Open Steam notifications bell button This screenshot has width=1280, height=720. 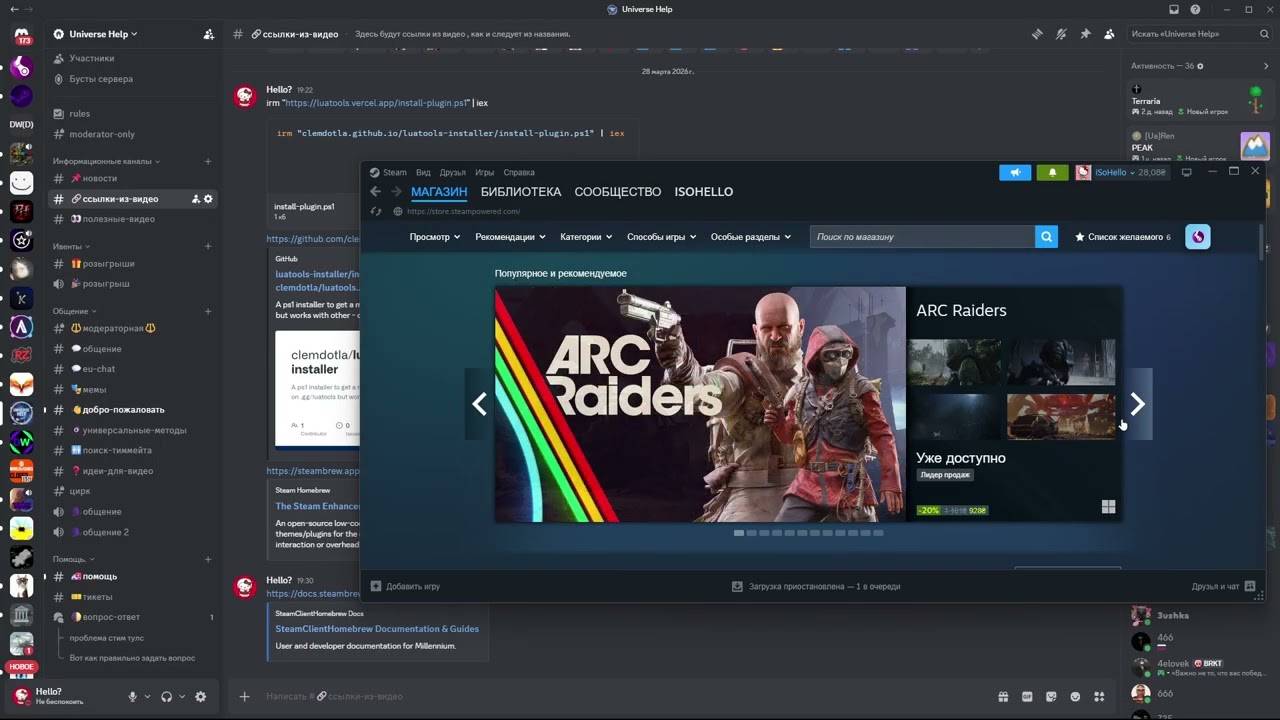(1052, 172)
